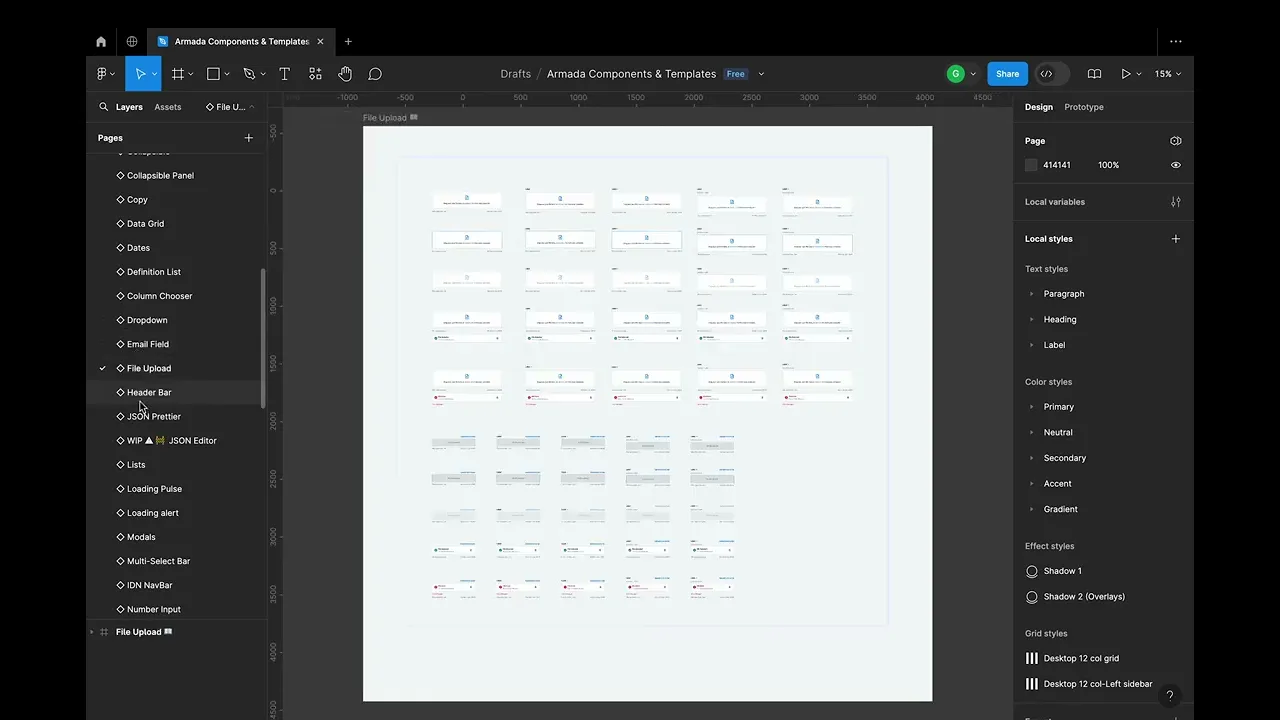Open the help question mark button
1280x720 pixels.
(1170, 696)
